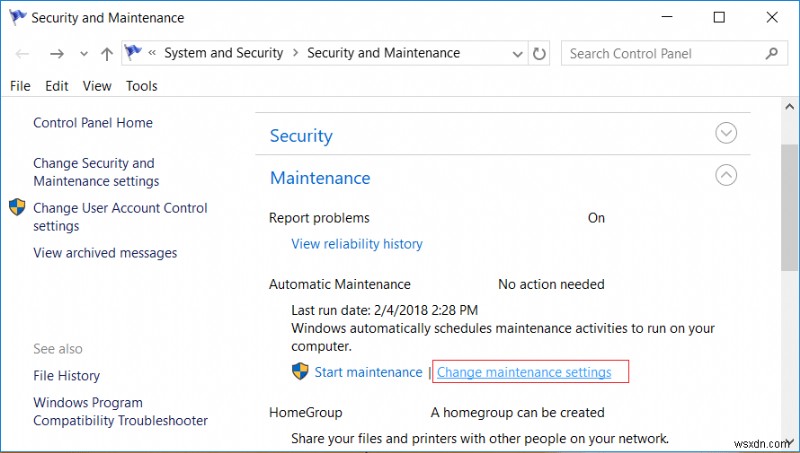Open the recent locations dropdown arrow

(84, 55)
